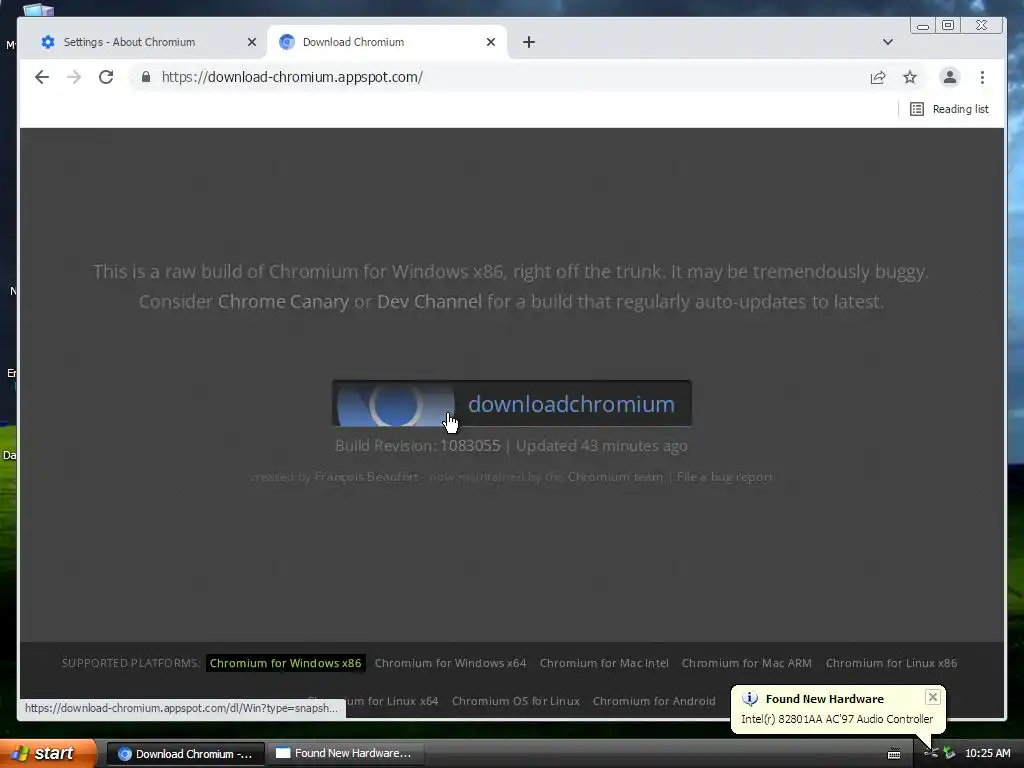Expand the tab search chevron

pos(888,42)
